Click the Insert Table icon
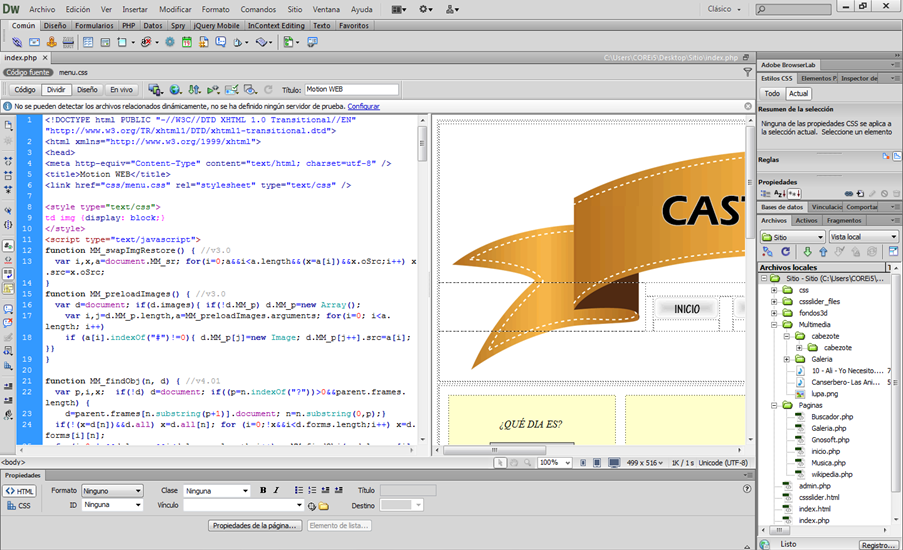Viewport: 903px width, 550px height. 88,42
